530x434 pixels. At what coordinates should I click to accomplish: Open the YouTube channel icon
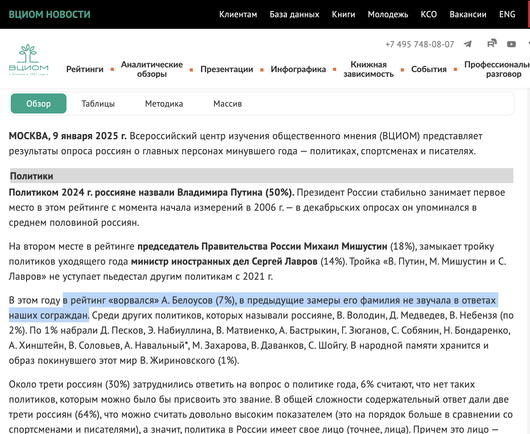pyautogui.click(x=511, y=44)
